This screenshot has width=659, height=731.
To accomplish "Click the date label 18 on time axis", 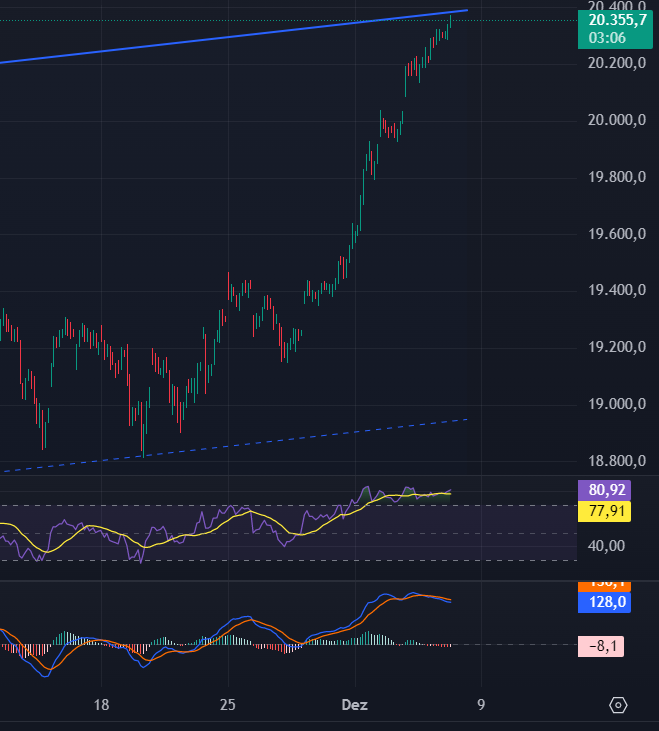I will [x=101, y=704].
